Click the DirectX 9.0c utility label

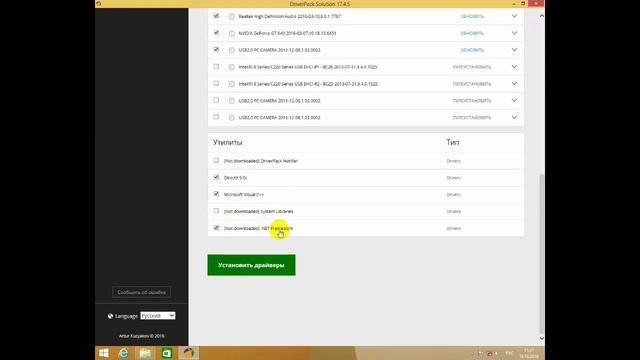click(x=236, y=178)
